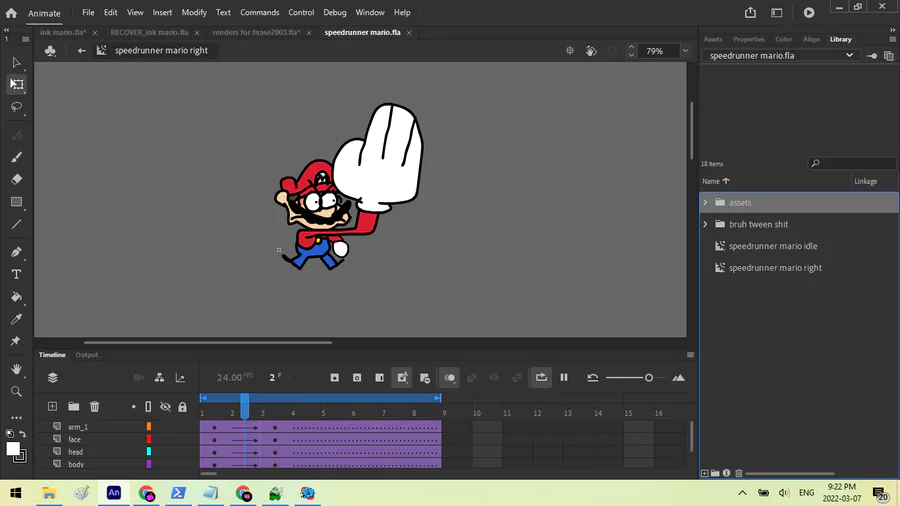Toggle Onion Skin button
The image size is (900, 506).
point(449,377)
